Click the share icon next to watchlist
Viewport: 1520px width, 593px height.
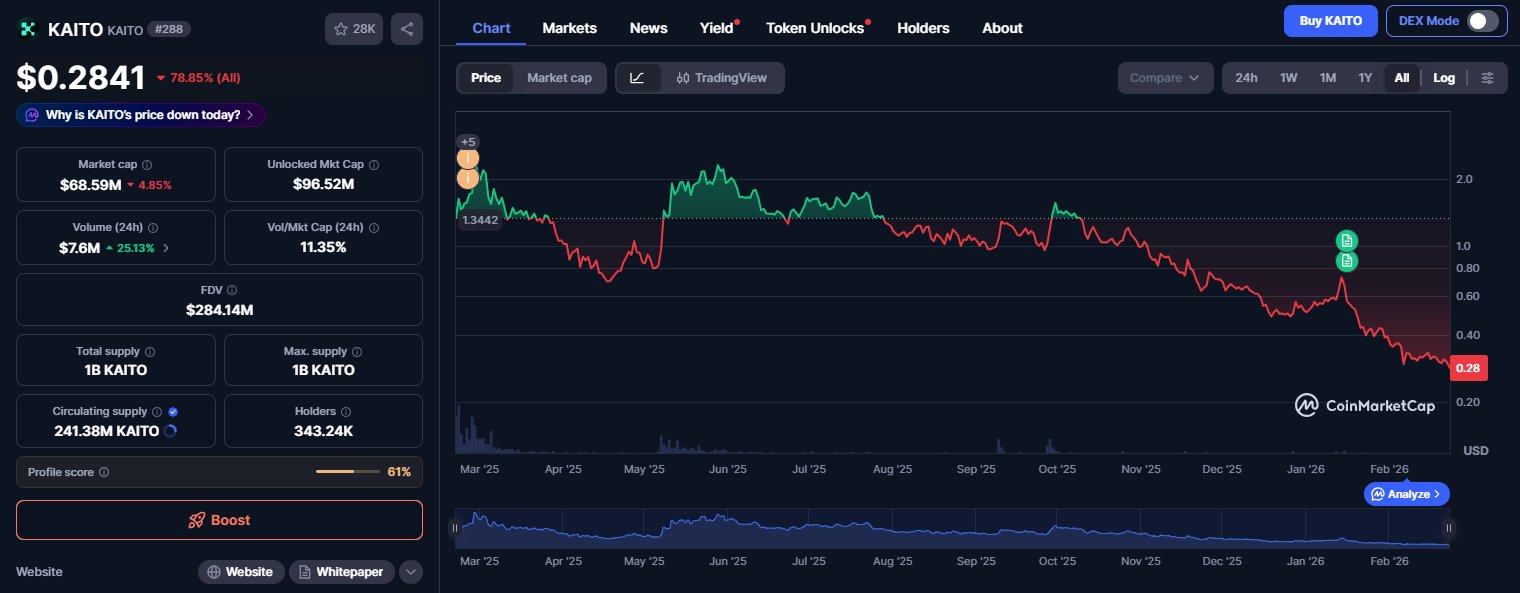coord(406,29)
